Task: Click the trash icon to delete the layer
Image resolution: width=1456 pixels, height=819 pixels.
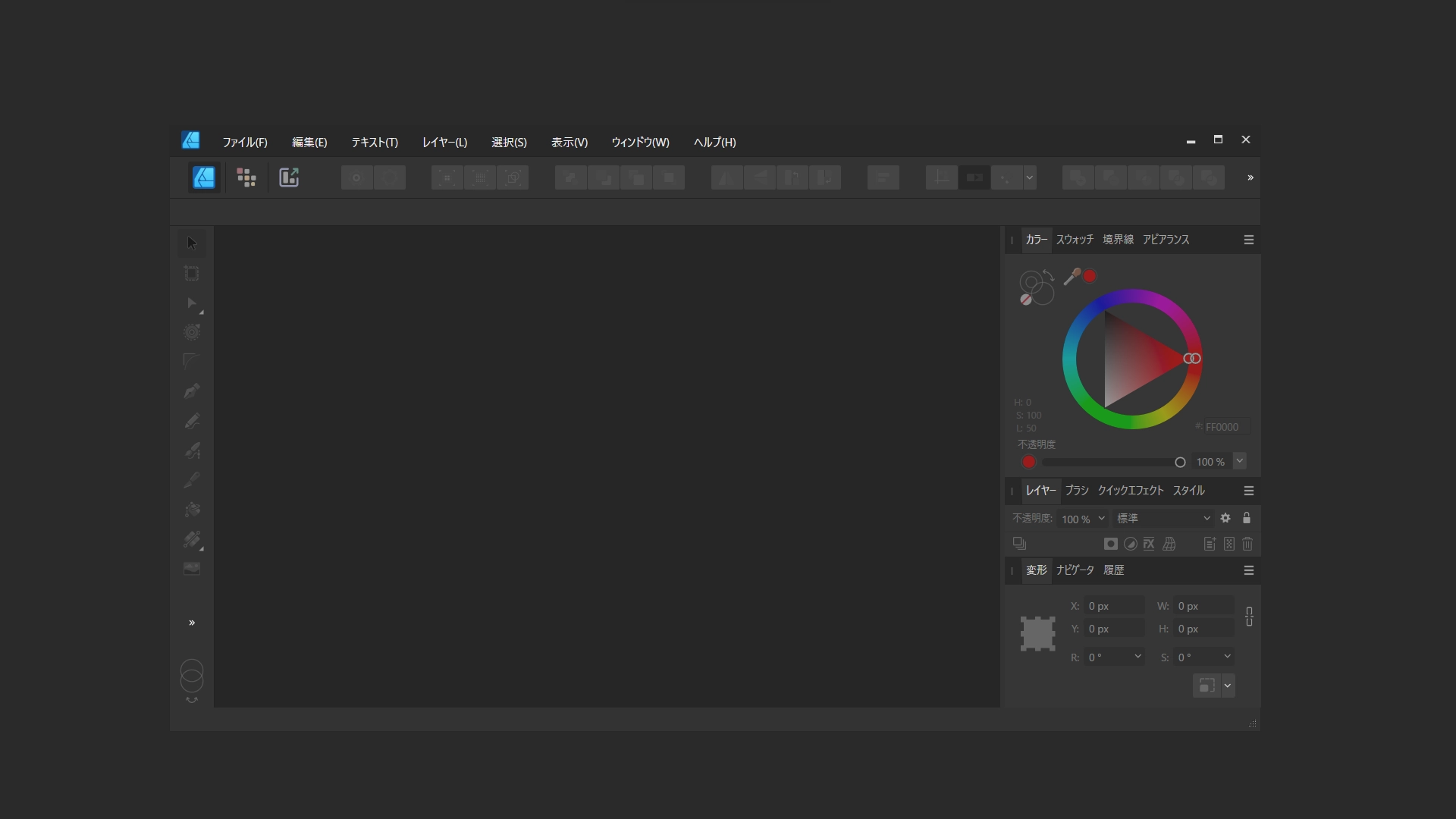Action: coord(1247,544)
